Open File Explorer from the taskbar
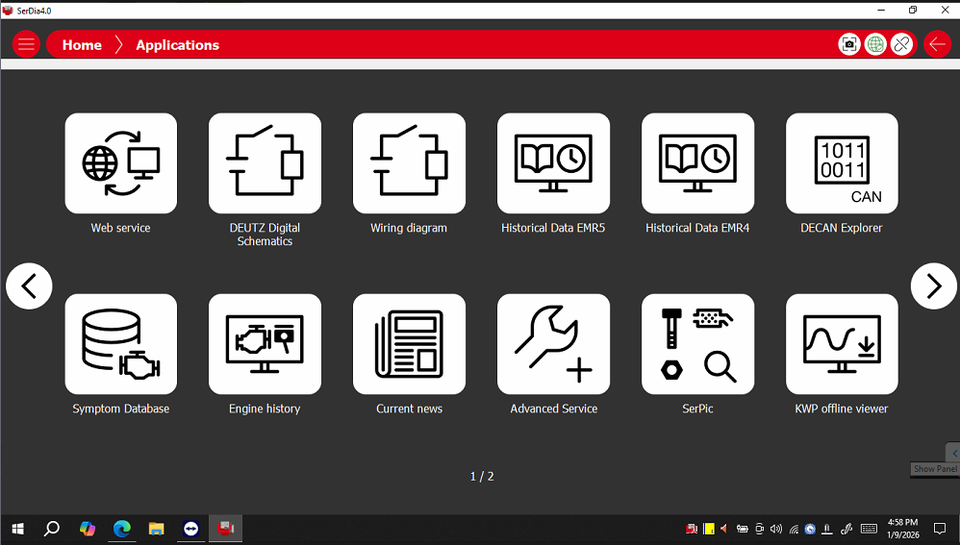 click(156, 528)
